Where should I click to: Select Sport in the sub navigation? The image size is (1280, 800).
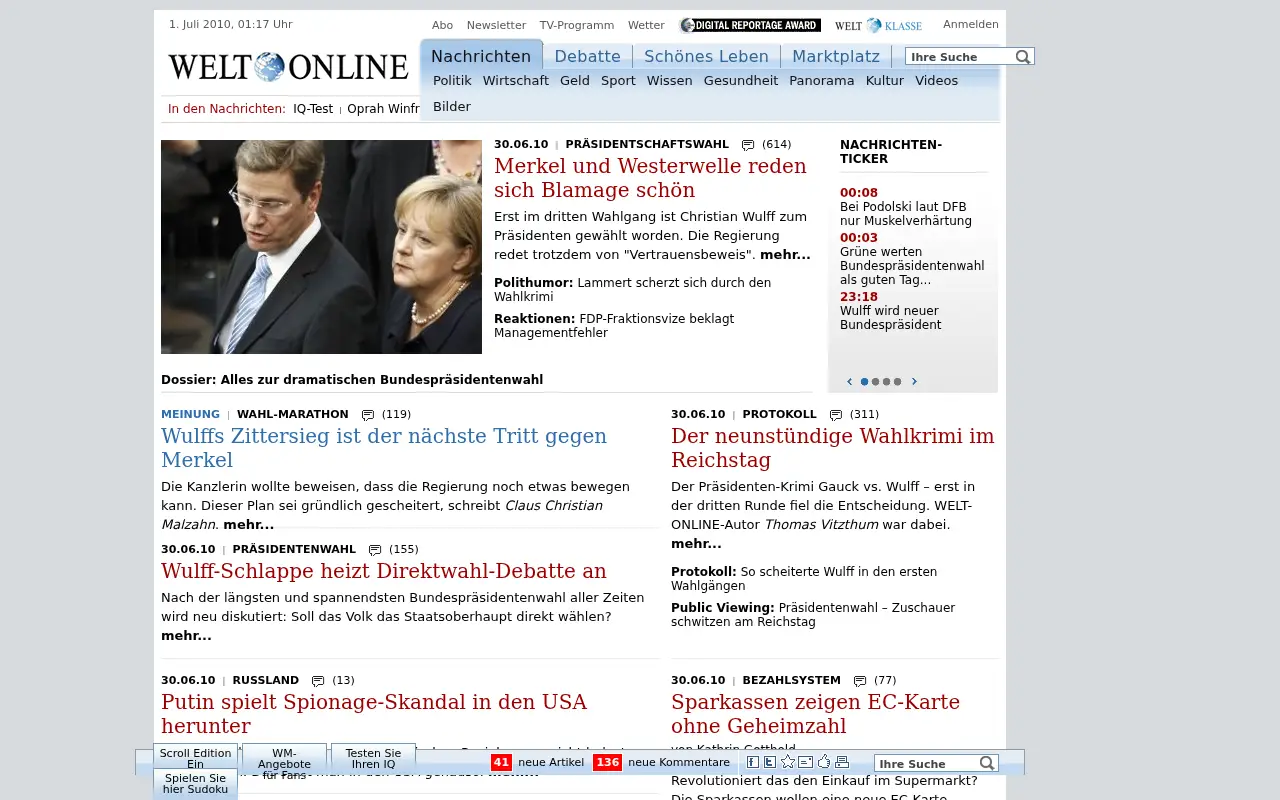point(618,81)
